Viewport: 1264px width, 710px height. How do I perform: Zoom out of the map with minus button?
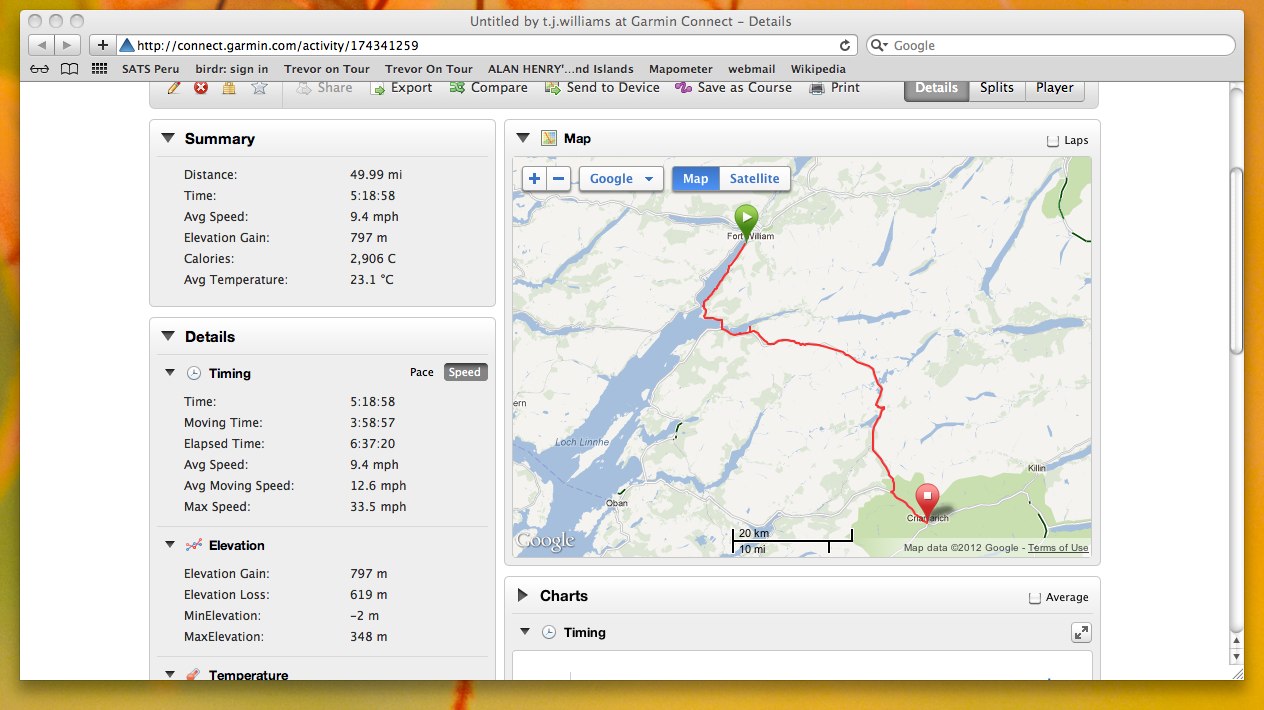tap(559, 179)
